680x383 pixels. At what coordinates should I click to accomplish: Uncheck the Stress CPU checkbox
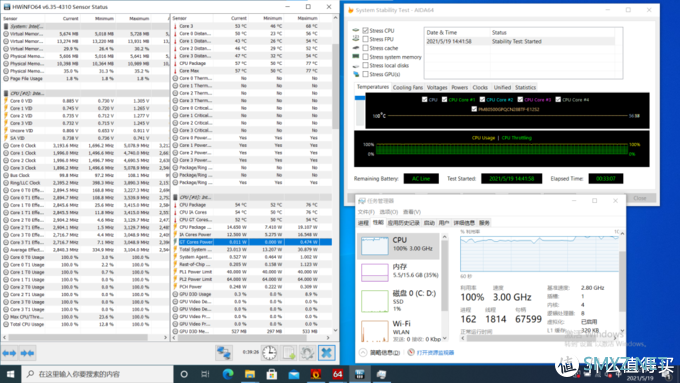(366, 30)
